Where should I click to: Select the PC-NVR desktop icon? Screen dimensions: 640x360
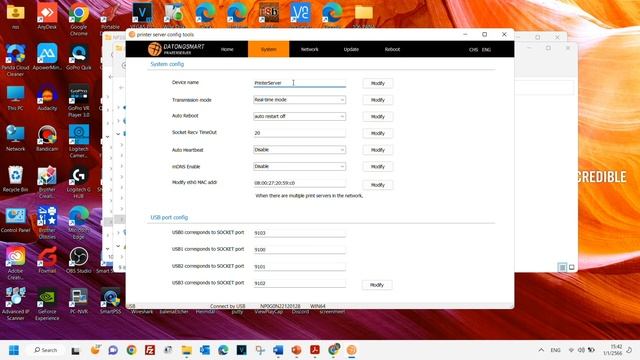[79, 301]
